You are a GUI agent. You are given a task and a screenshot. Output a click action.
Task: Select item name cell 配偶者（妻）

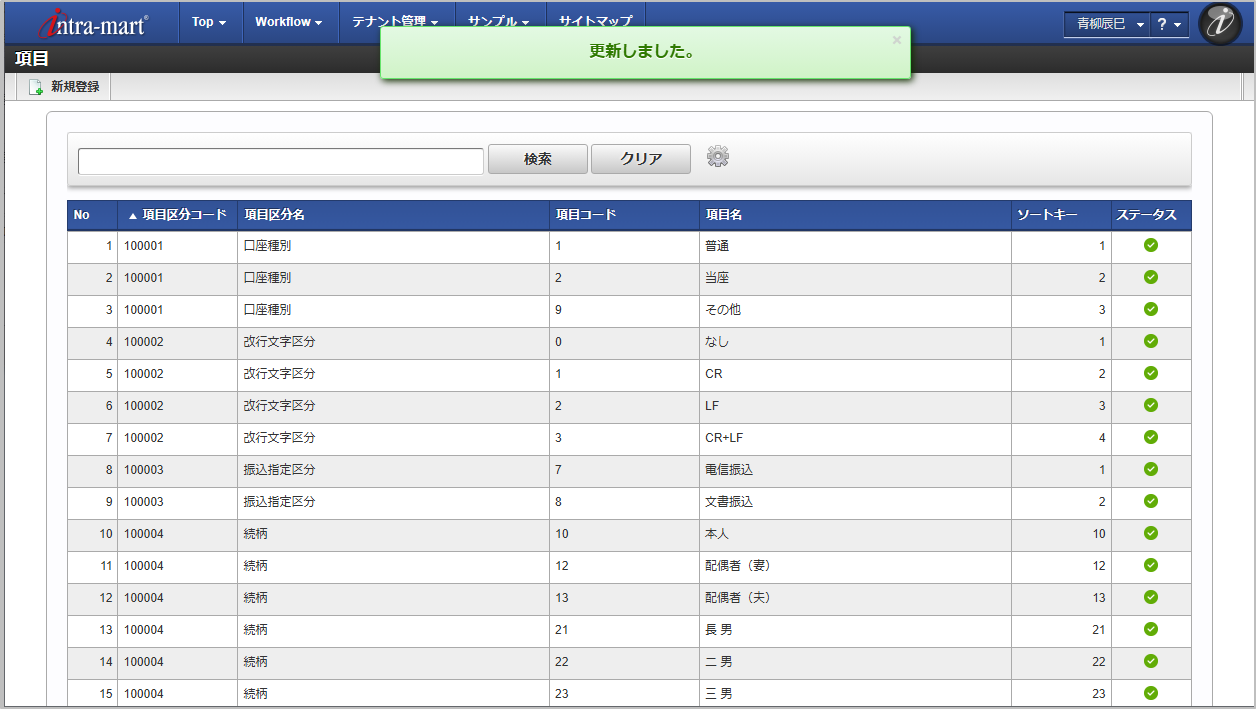pos(855,566)
